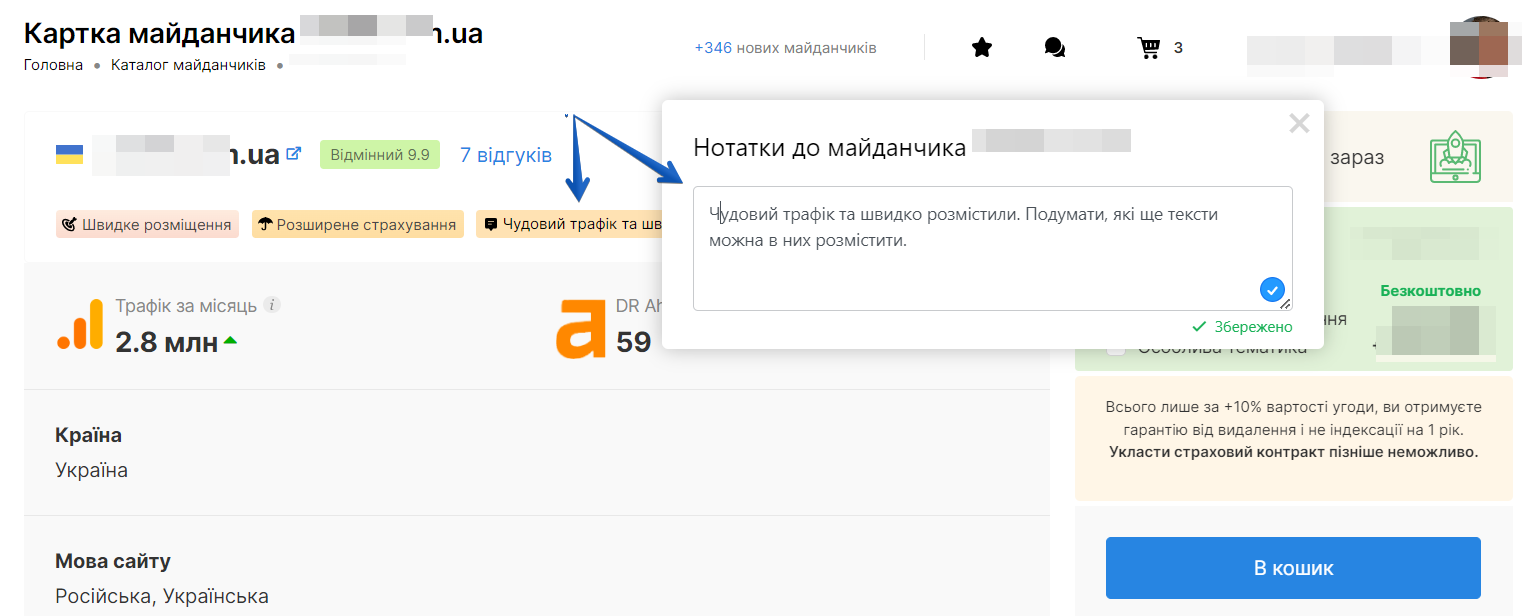Image resolution: width=1539 pixels, height=616 pixels.
Task: Click the external link icon beside the domain
Action: (x=294, y=154)
